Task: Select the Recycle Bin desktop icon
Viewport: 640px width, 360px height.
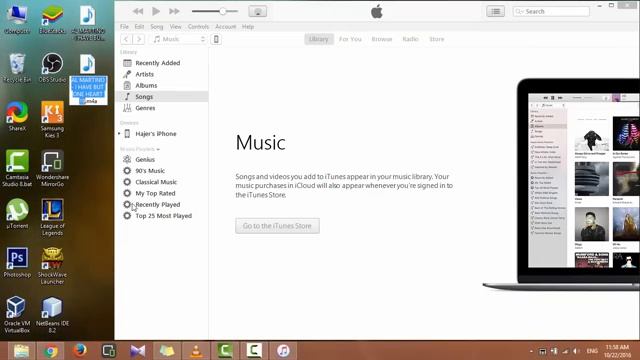Action: click(17, 68)
